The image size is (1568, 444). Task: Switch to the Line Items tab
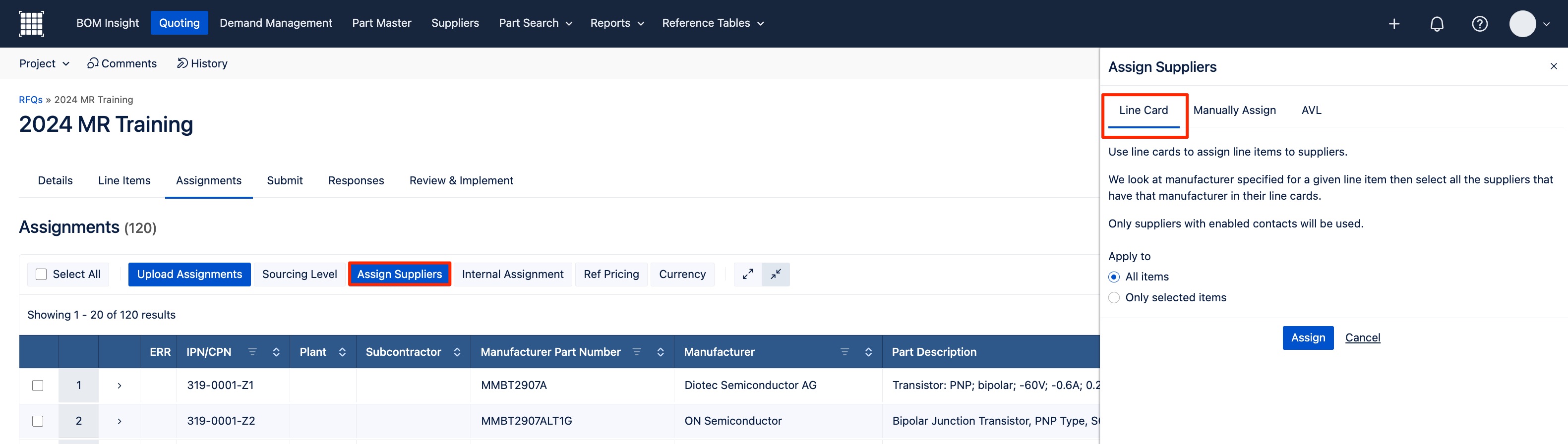tap(124, 181)
